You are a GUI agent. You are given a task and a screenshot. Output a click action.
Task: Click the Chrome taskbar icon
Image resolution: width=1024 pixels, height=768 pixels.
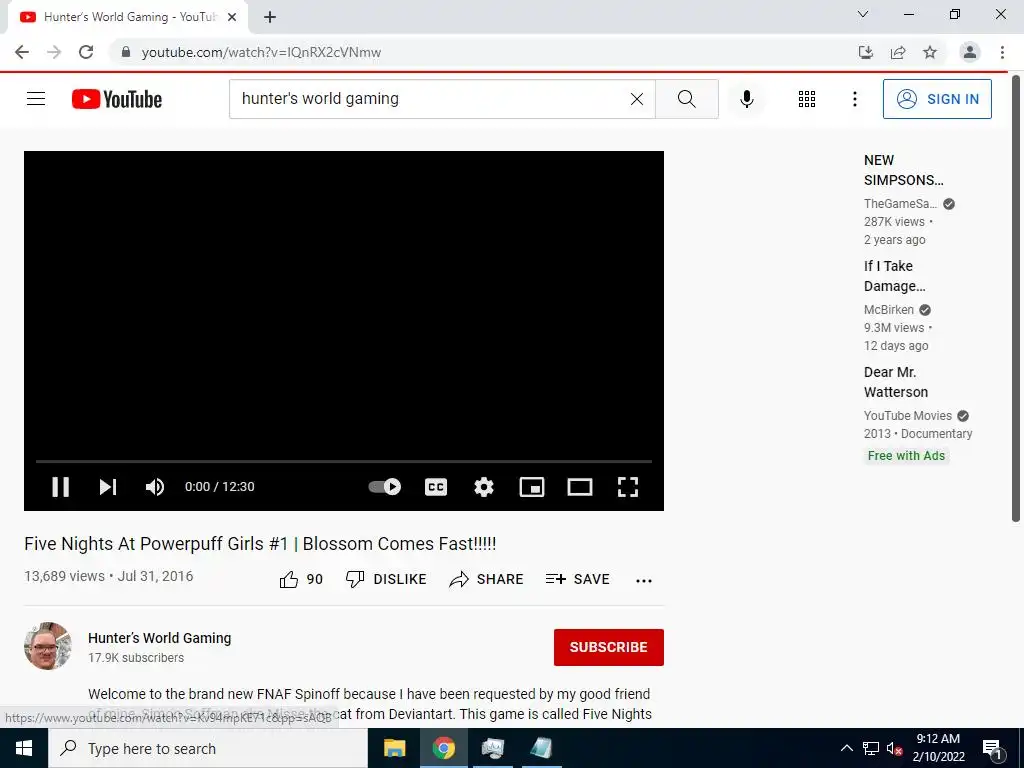click(443, 748)
